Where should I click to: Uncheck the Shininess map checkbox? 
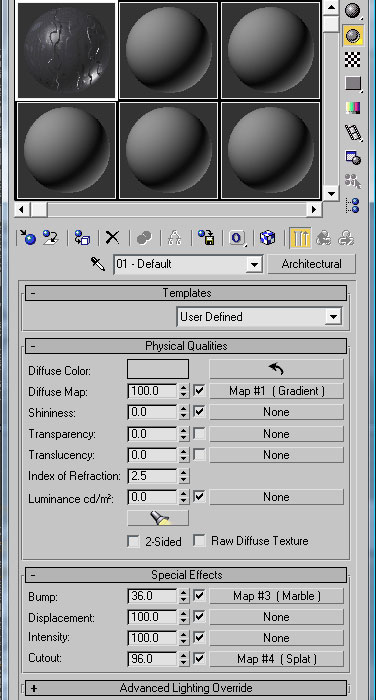pos(199,412)
